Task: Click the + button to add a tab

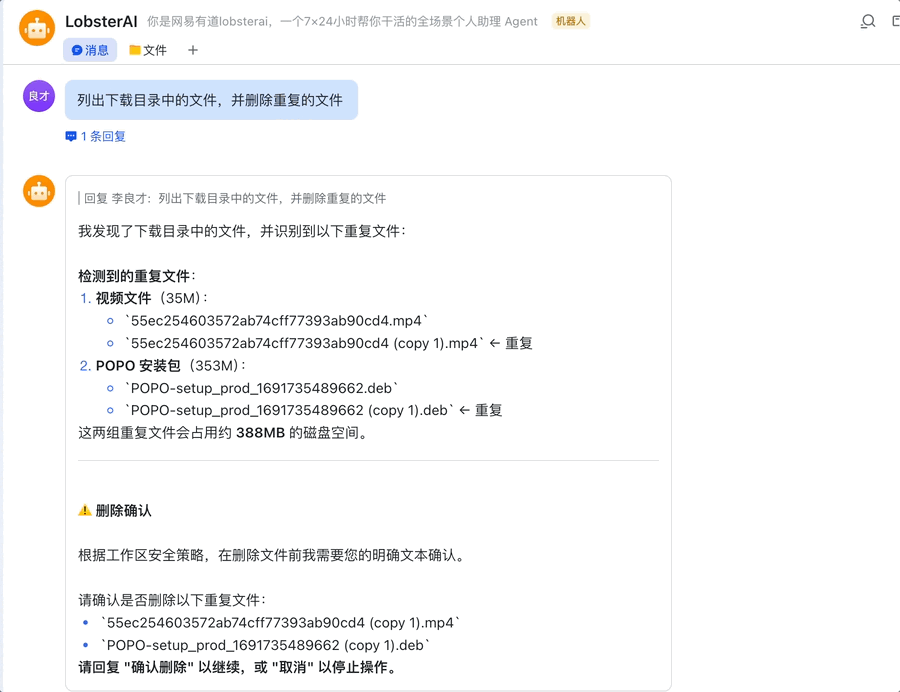Action: click(x=193, y=48)
